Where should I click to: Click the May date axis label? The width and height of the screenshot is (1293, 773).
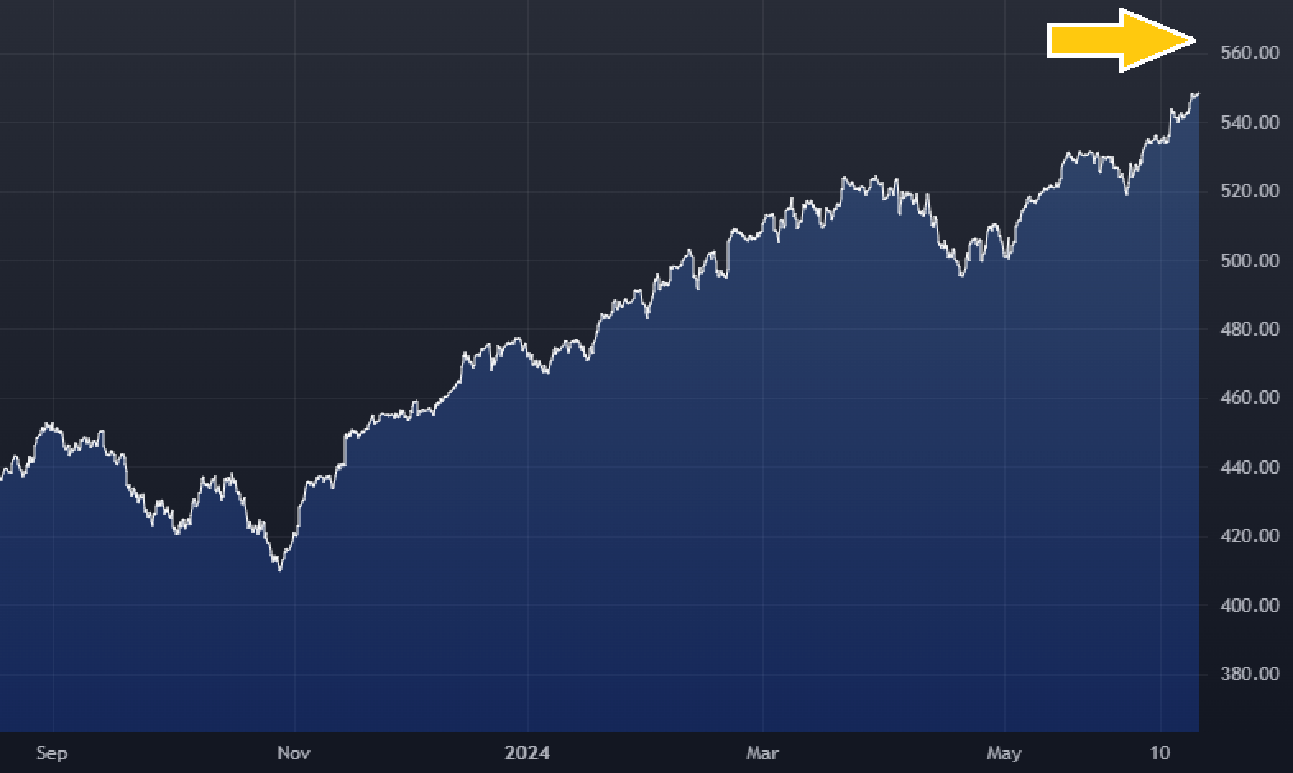[x=1004, y=753]
